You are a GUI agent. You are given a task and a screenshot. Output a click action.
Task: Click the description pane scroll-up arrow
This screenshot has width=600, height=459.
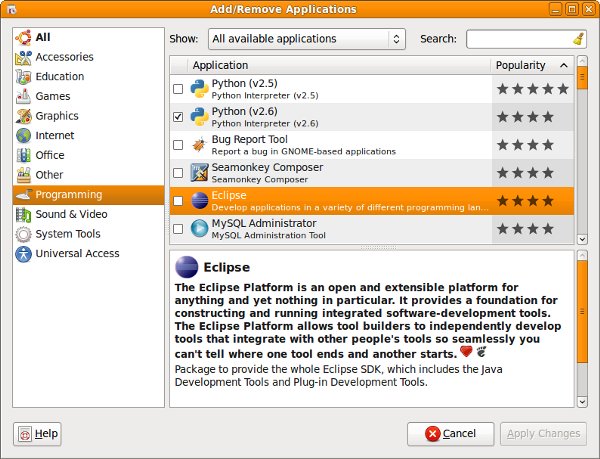pyautogui.click(x=582, y=256)
